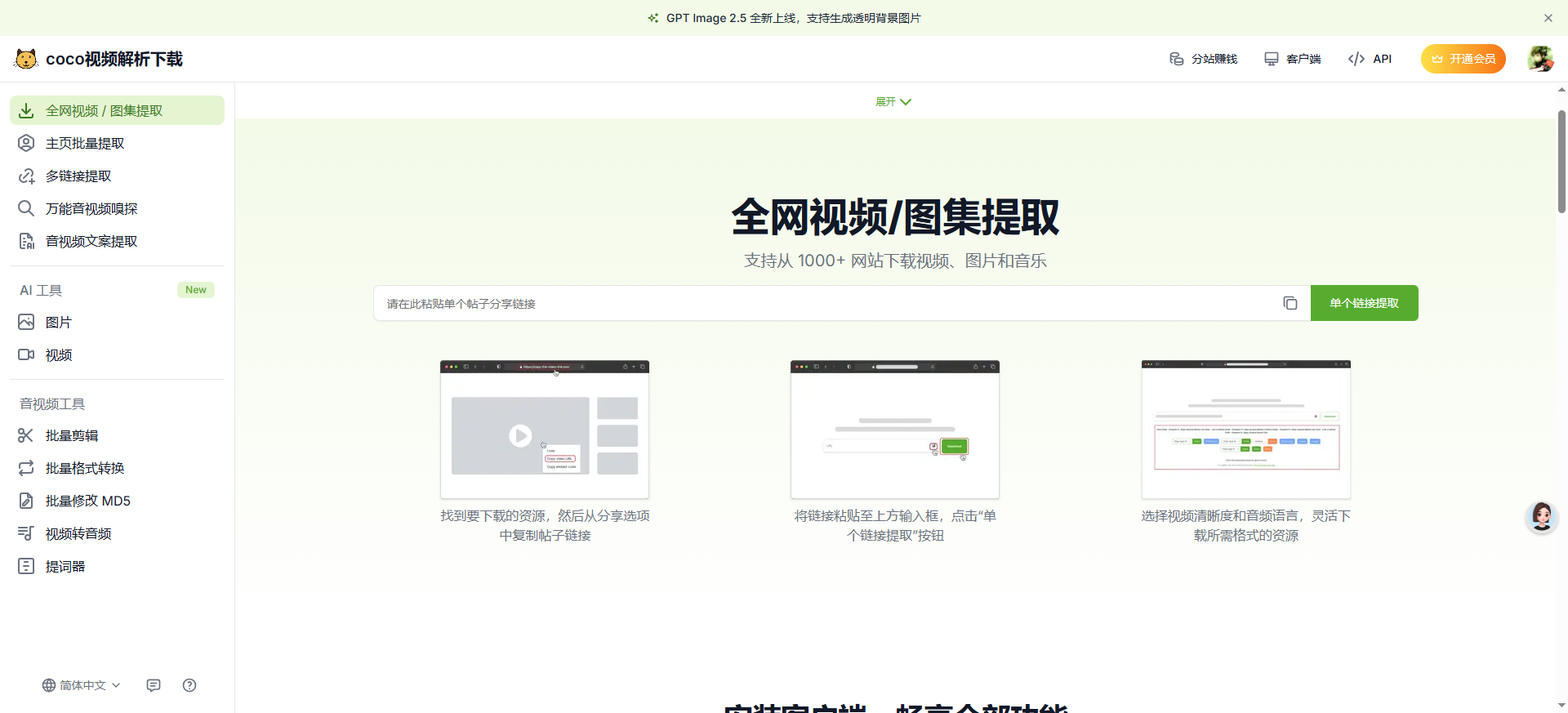Open 客户端 link in header
Viewport: 1568px width, 713px height.
coord(1292,59)
